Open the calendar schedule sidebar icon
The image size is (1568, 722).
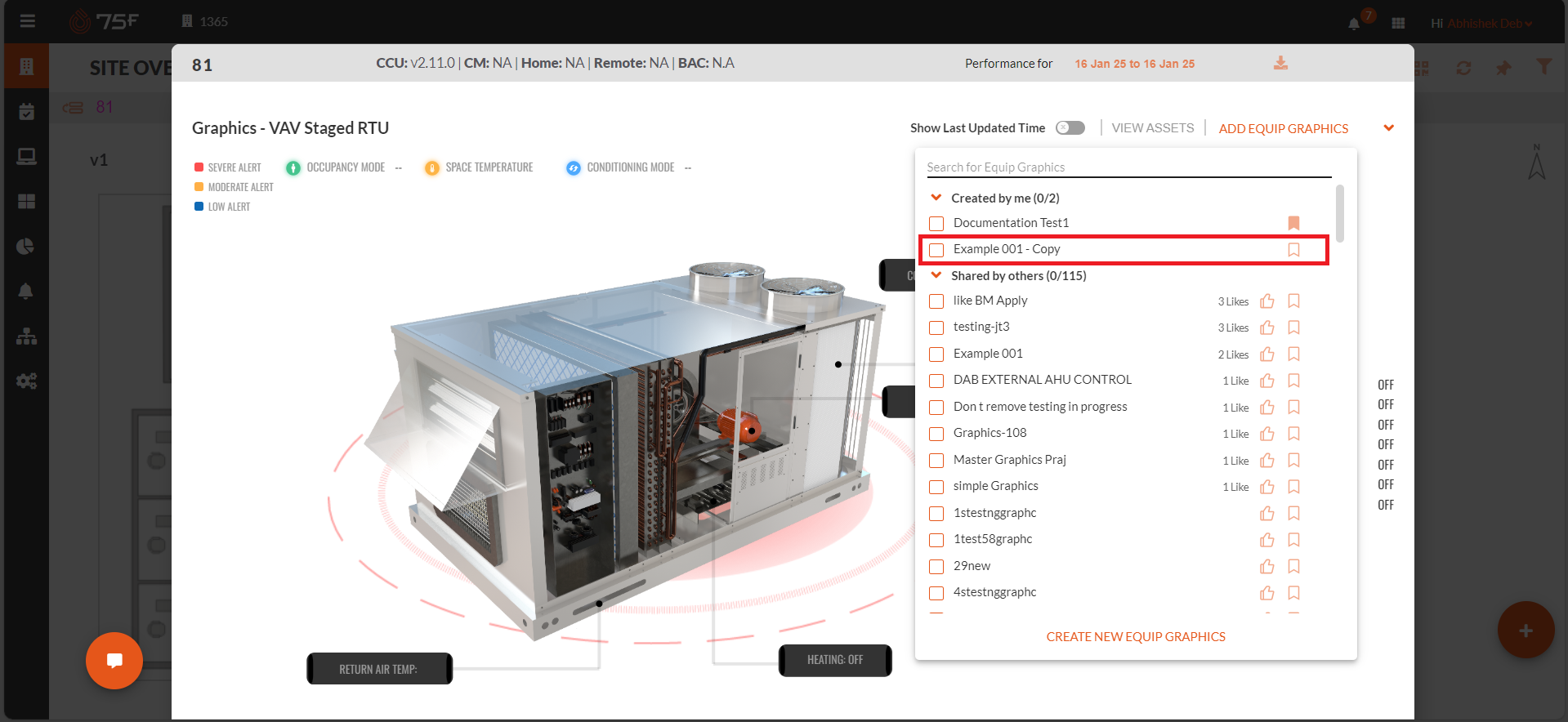tap(26, 112)
